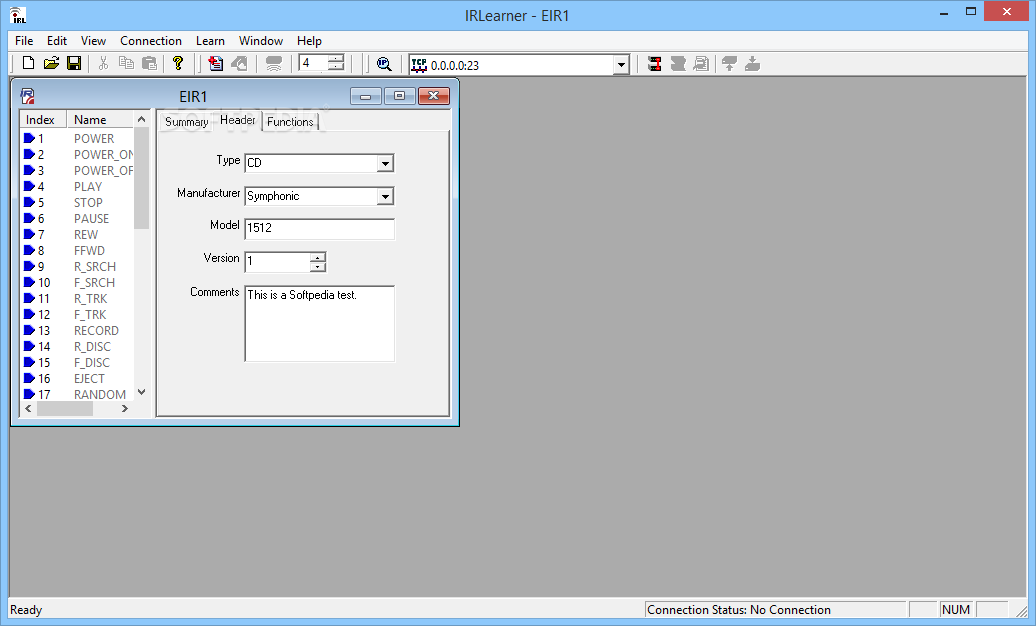Image resolution: width=1036 pixels, height=626 pixels.
Task: Create a new file with the New icon
Action: pos(28,63)
